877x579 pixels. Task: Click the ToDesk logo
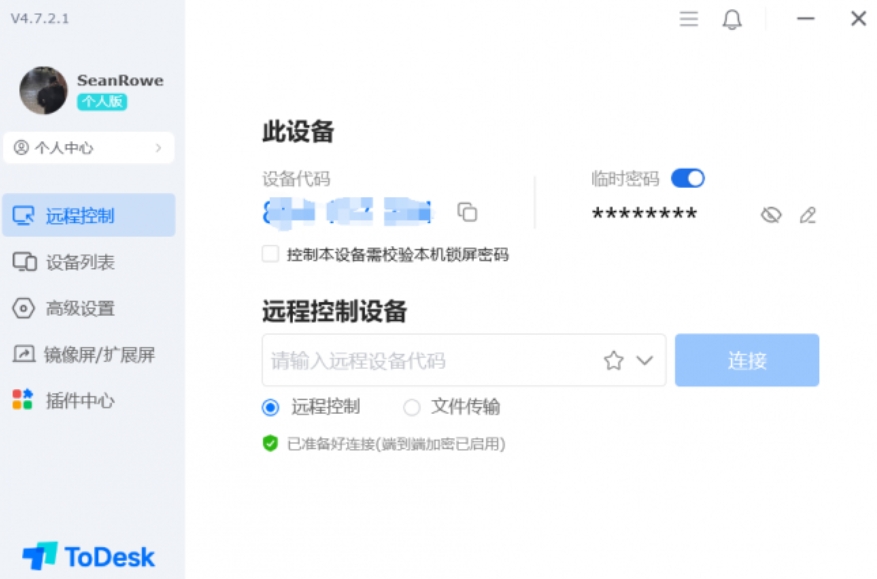point(88,556)
